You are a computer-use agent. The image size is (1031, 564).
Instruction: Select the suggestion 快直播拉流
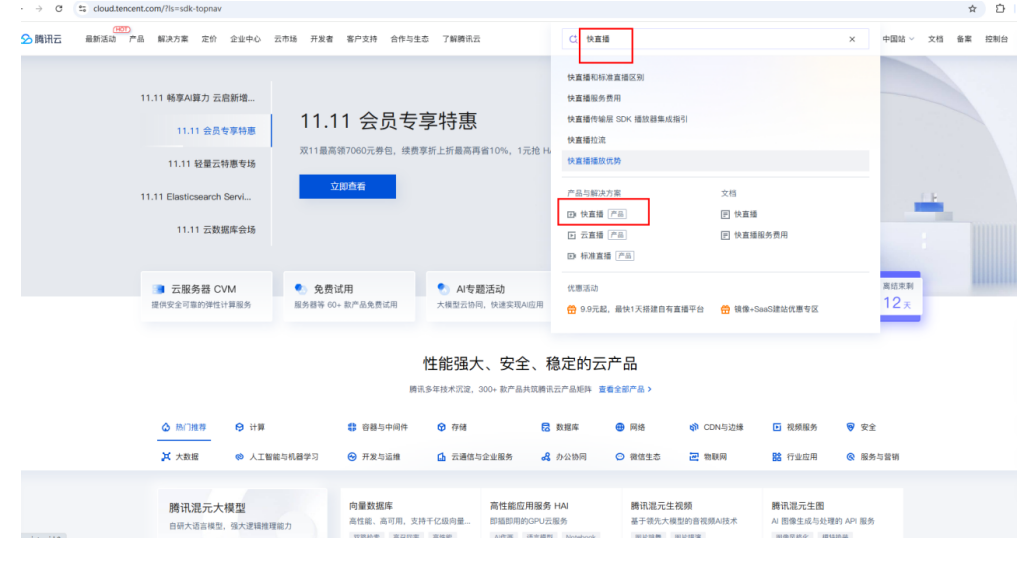pos(587,140)
